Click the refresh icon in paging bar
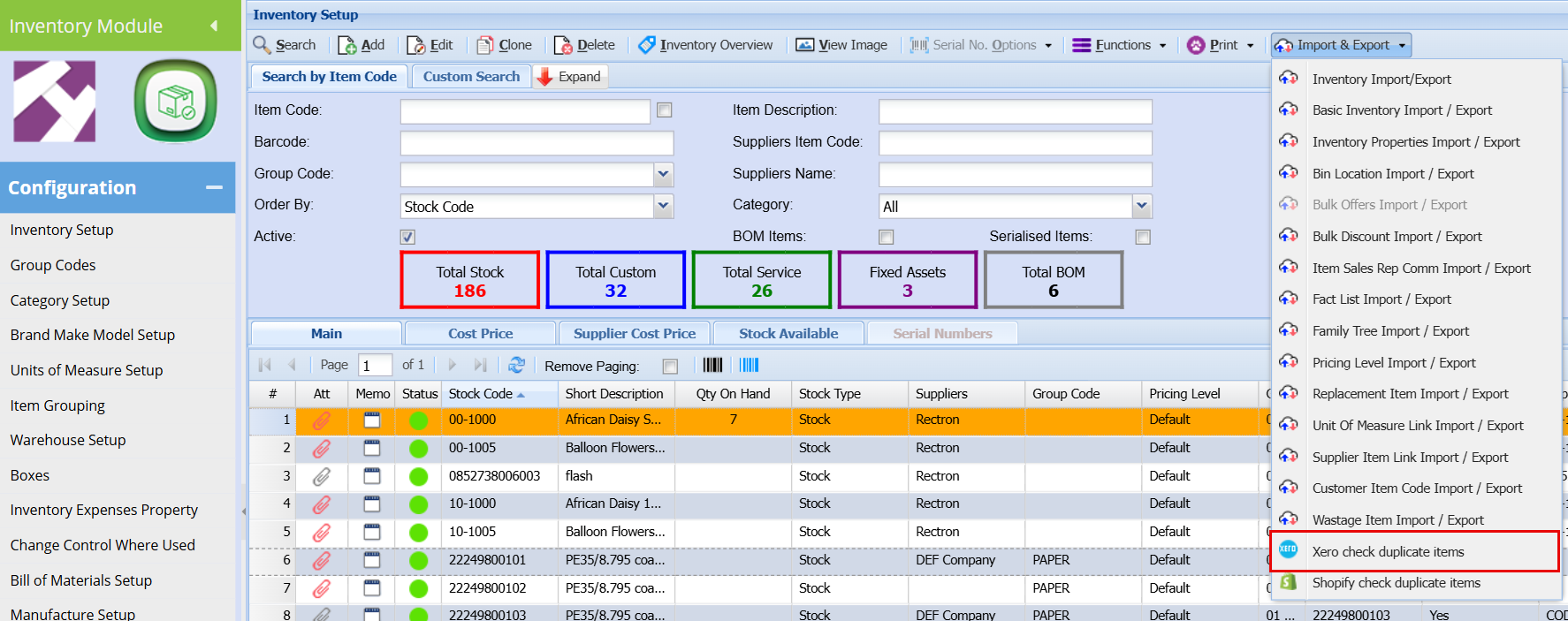This screenshot has width=1568, height=621. tap(517, 365)
